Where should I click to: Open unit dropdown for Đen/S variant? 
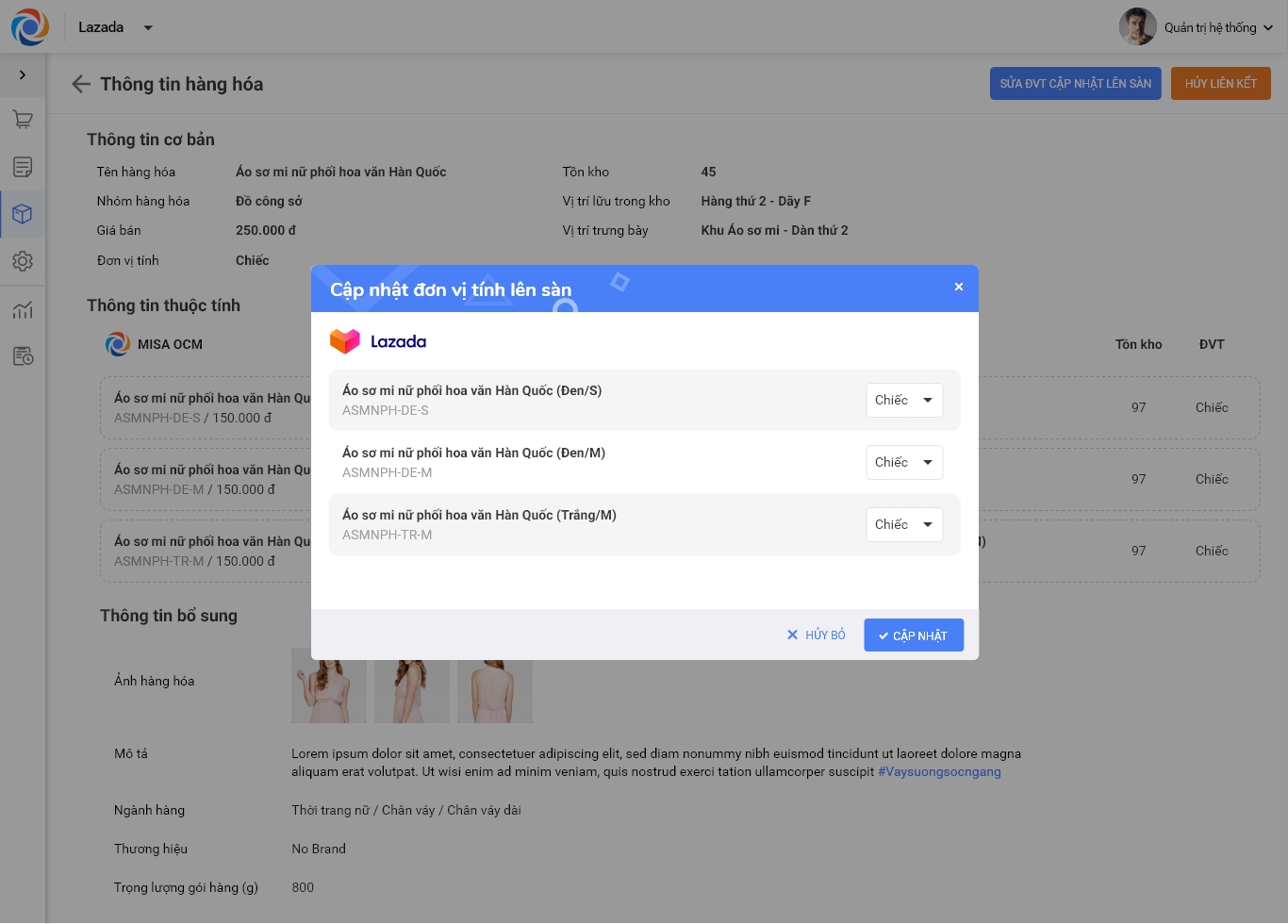point(904,401)
